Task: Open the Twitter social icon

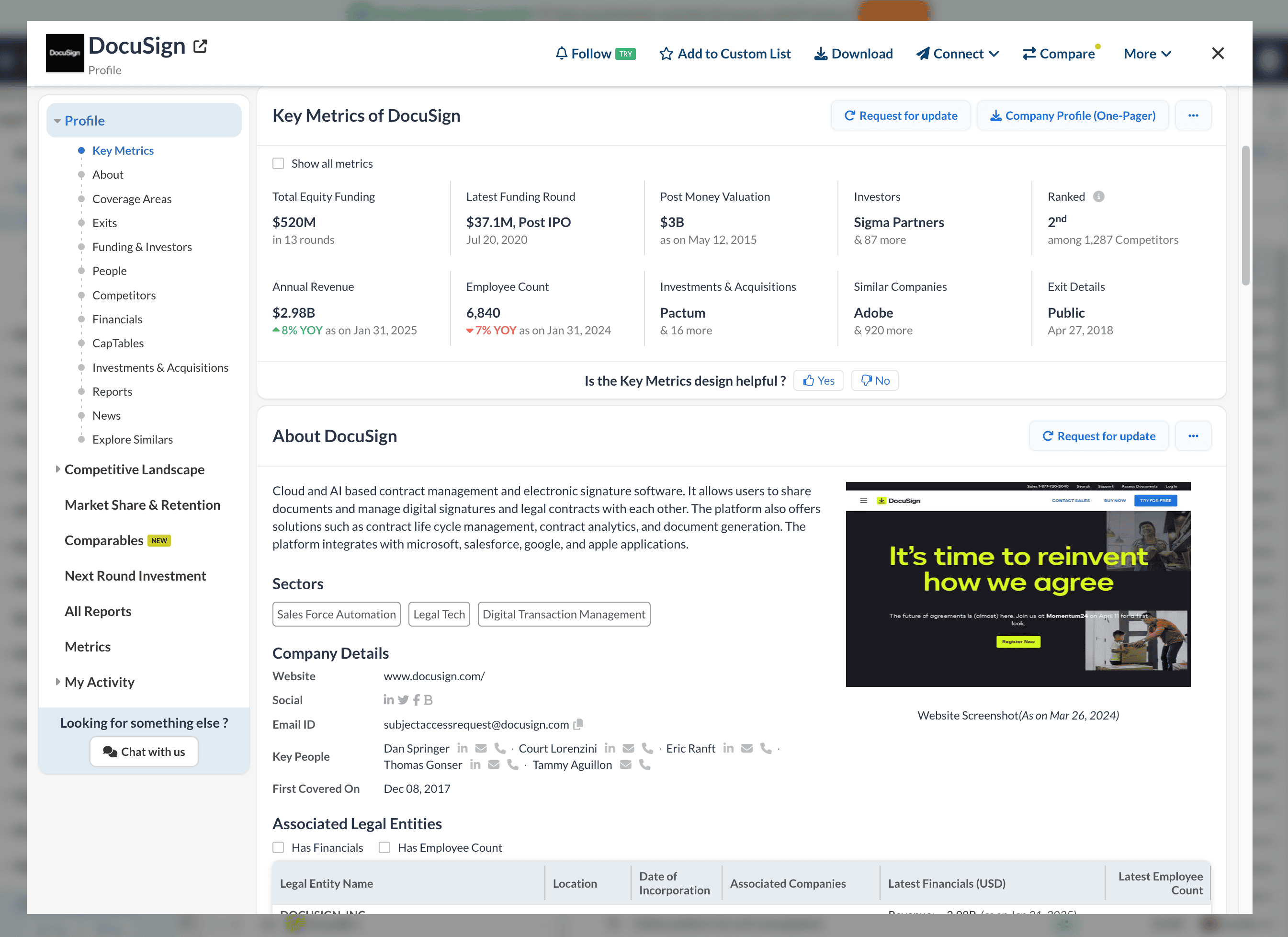Action: tap(403, 700)
